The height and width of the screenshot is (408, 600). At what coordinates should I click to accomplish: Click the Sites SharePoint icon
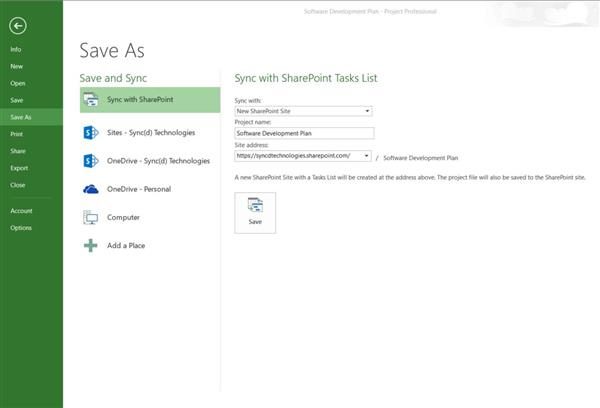(91, 132)
